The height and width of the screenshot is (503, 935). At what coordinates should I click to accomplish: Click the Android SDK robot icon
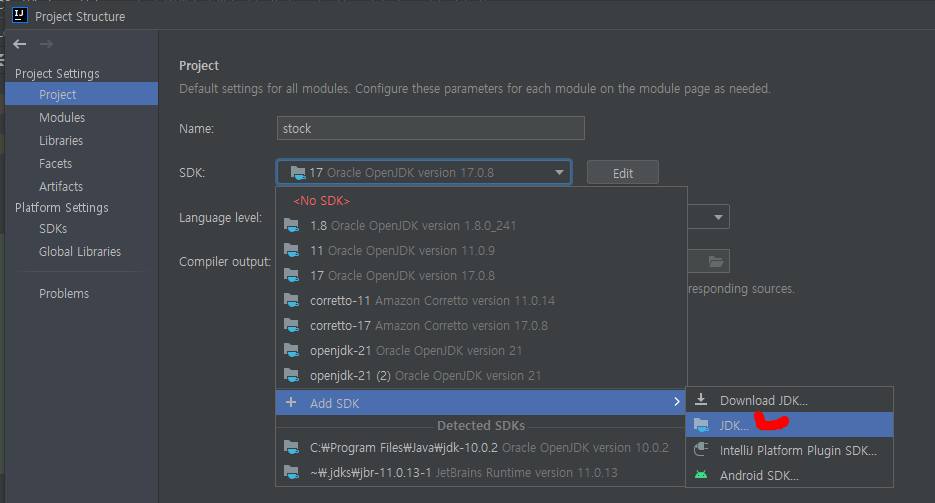(x=701, y=475)
